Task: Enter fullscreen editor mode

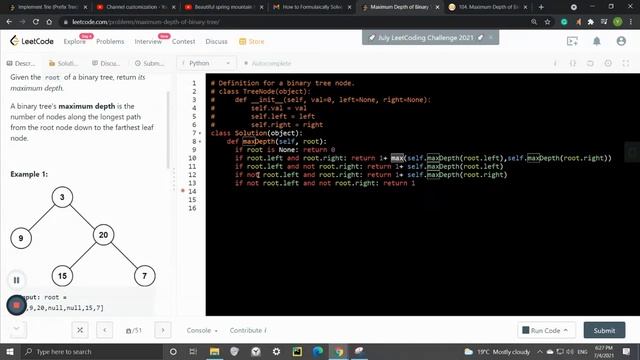Action: point(626,63)
